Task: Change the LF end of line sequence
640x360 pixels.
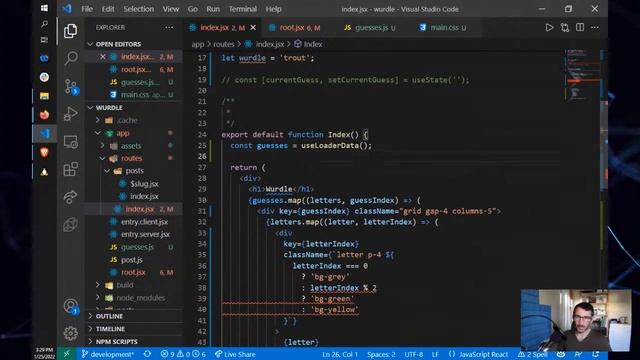Action: [x=435, y=354]
